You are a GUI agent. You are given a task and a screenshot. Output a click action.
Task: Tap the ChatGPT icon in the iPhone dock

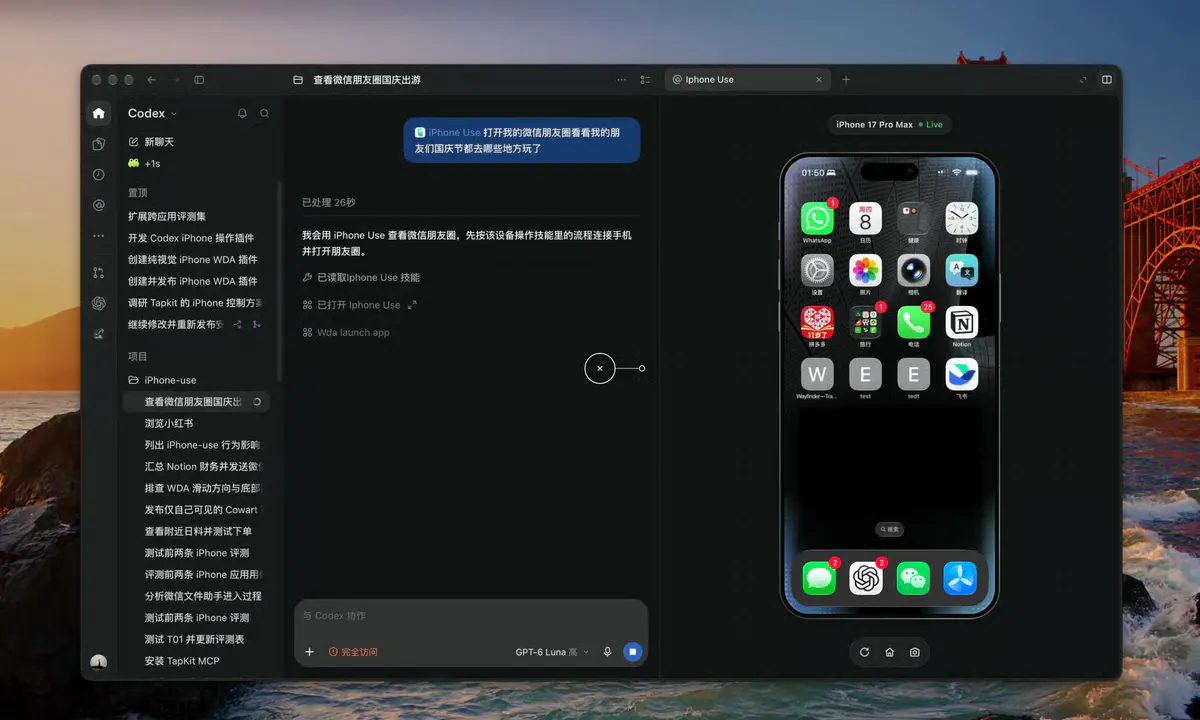coord(866,578)
